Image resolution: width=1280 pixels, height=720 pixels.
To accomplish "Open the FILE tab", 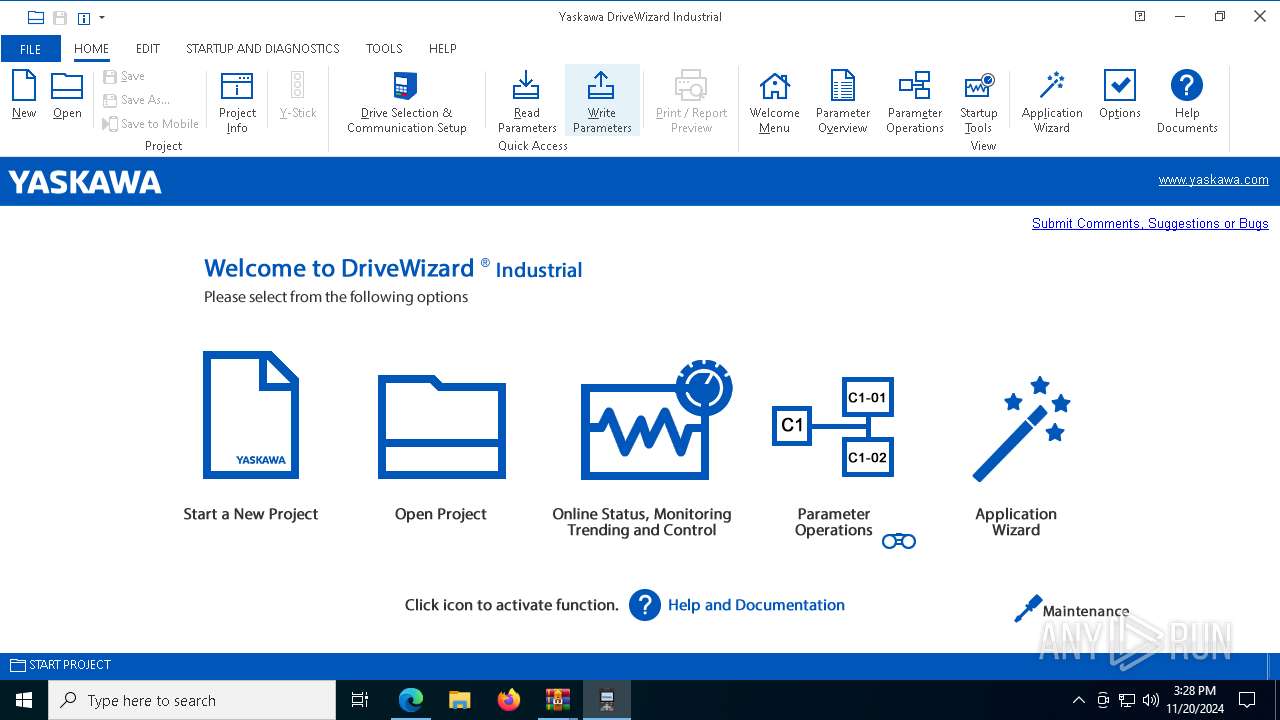I will pyautogui.click(x=31, y=49).
